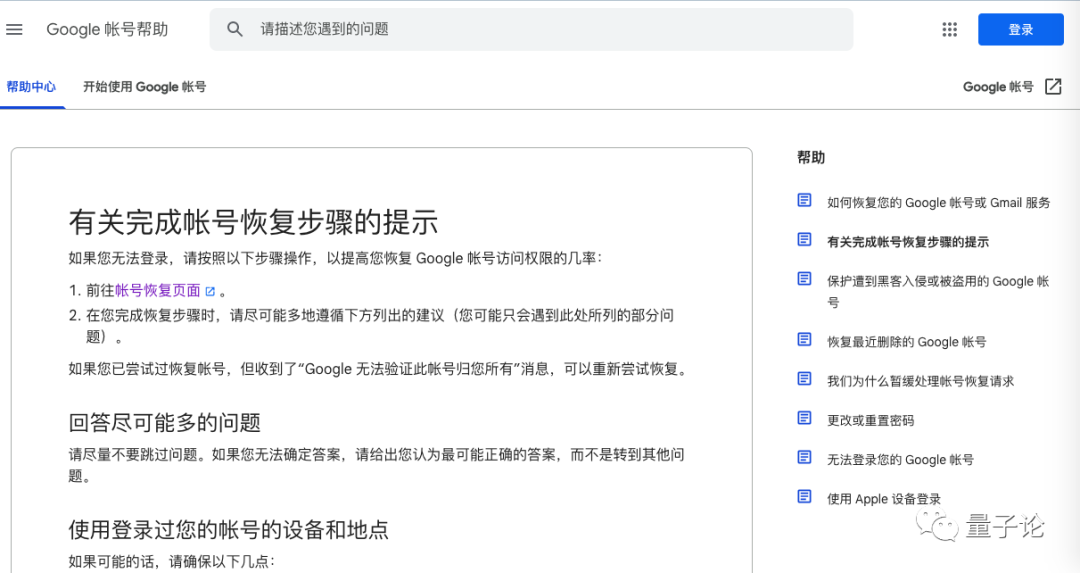Click article icon next to 恢复最近删除的 Google 帐号
The height and width of the screenshot is (573, 1080).
[804, 340]
